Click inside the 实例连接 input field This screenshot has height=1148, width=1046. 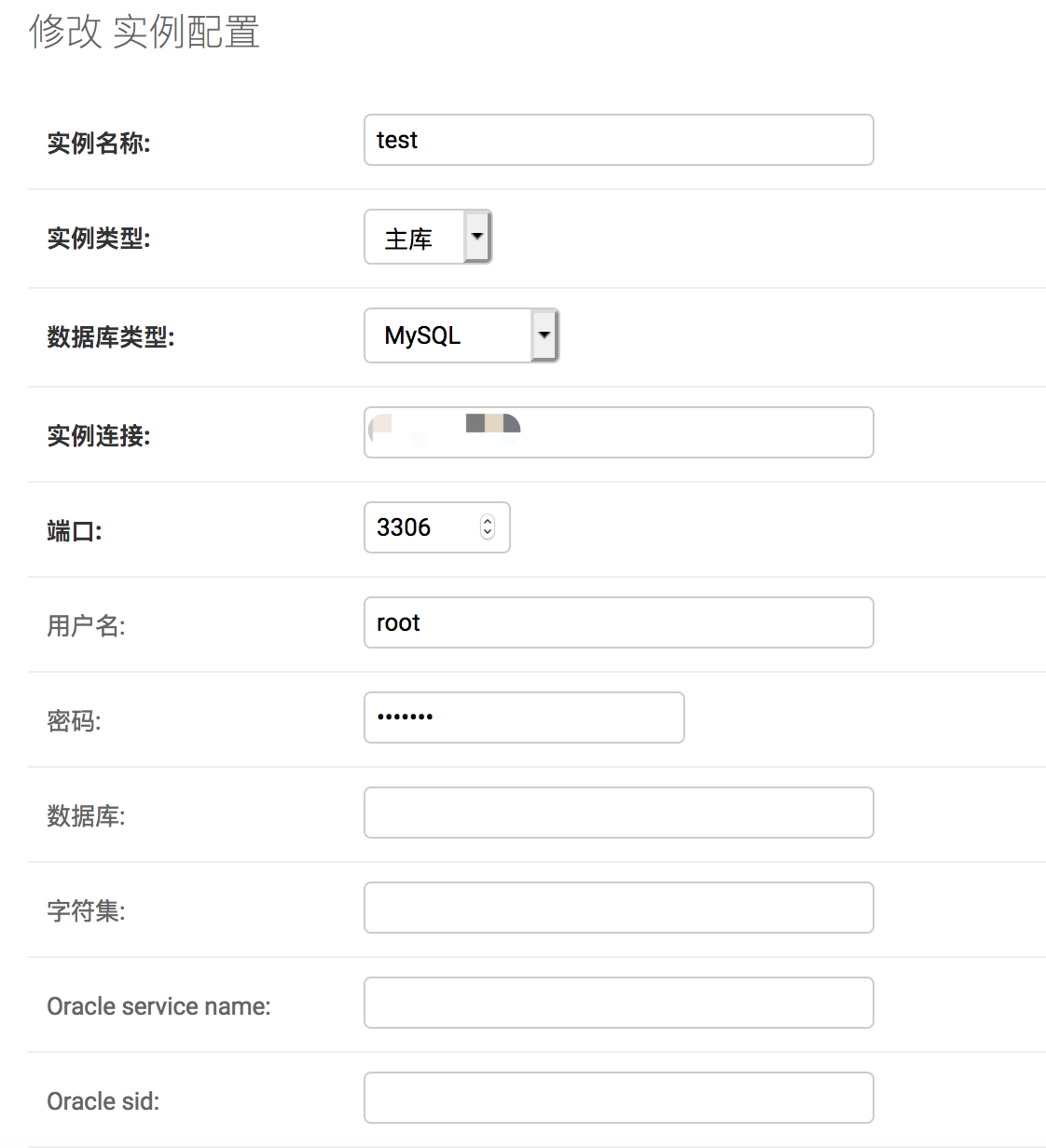click(x=618, y=431)
